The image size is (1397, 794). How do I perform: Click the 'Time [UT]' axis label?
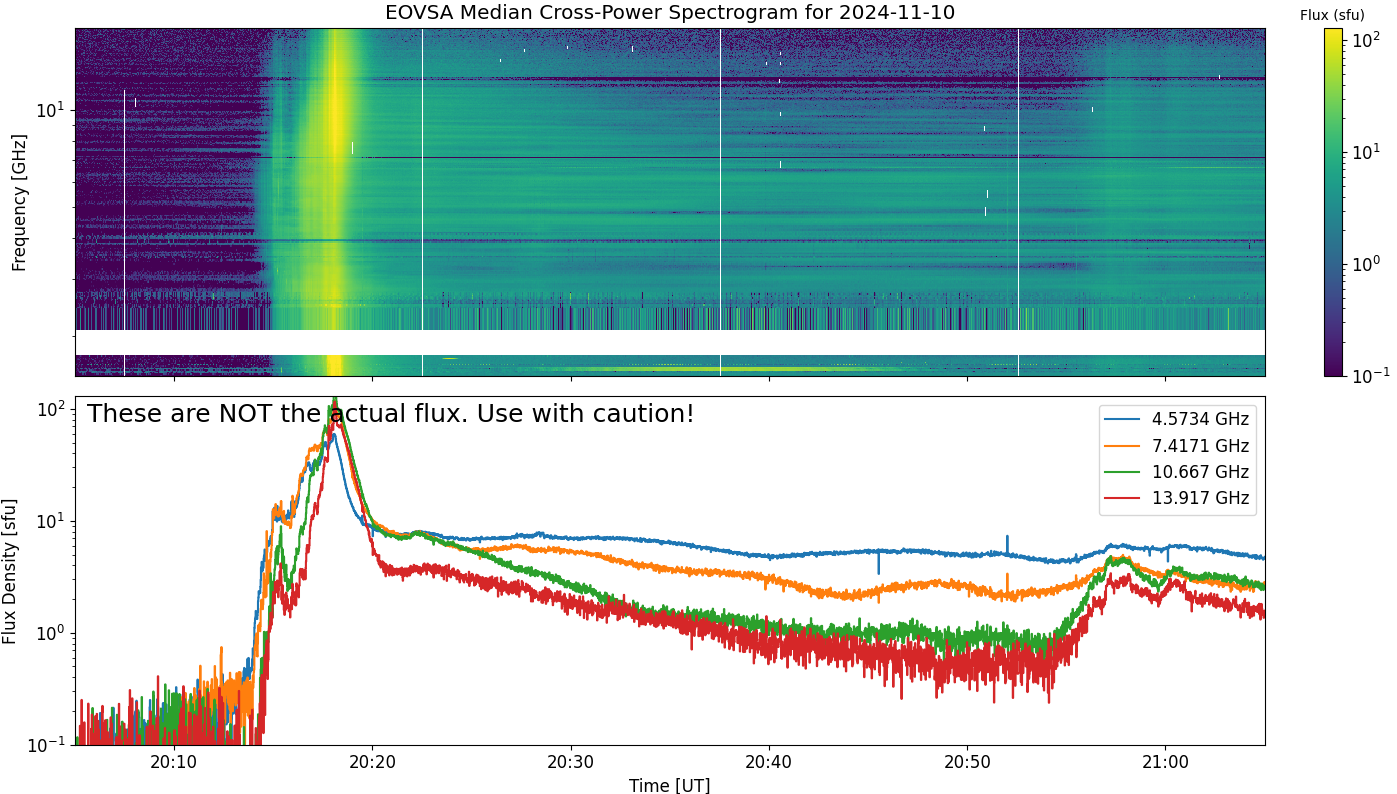pos(669,785)
